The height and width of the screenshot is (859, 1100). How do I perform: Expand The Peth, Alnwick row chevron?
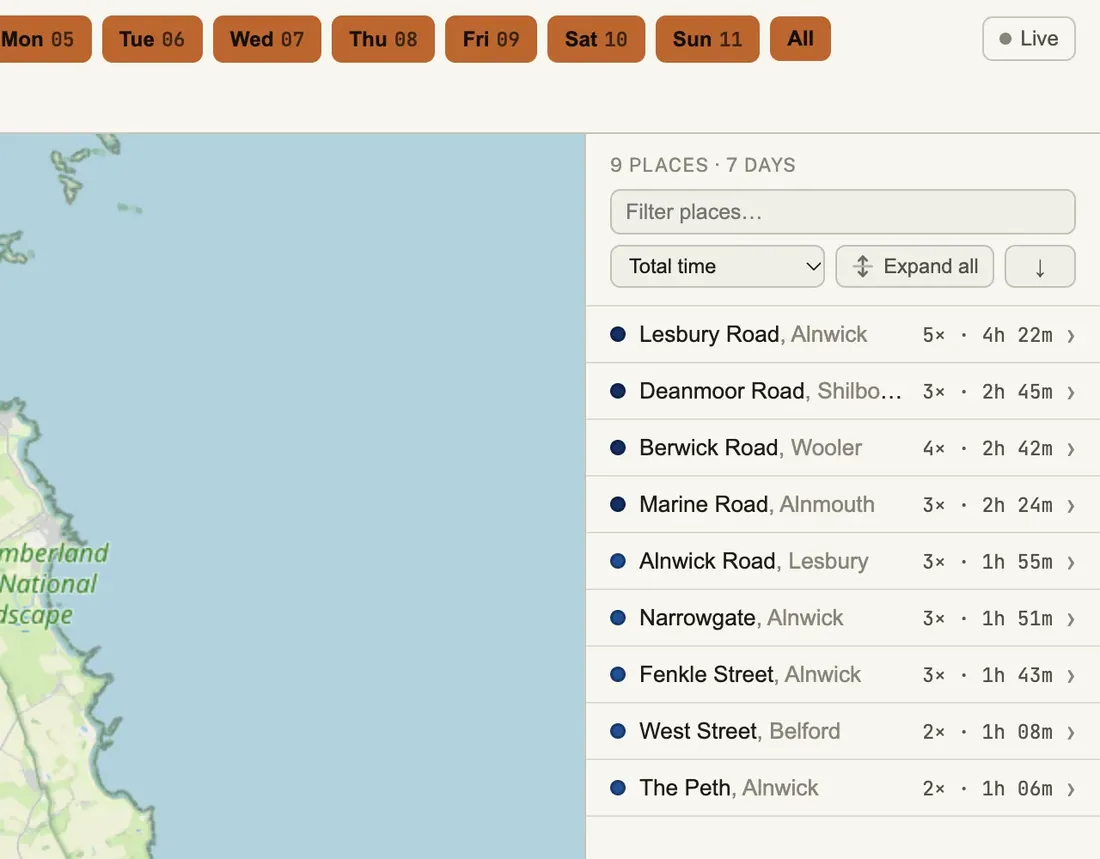[x=1071, y=790]
